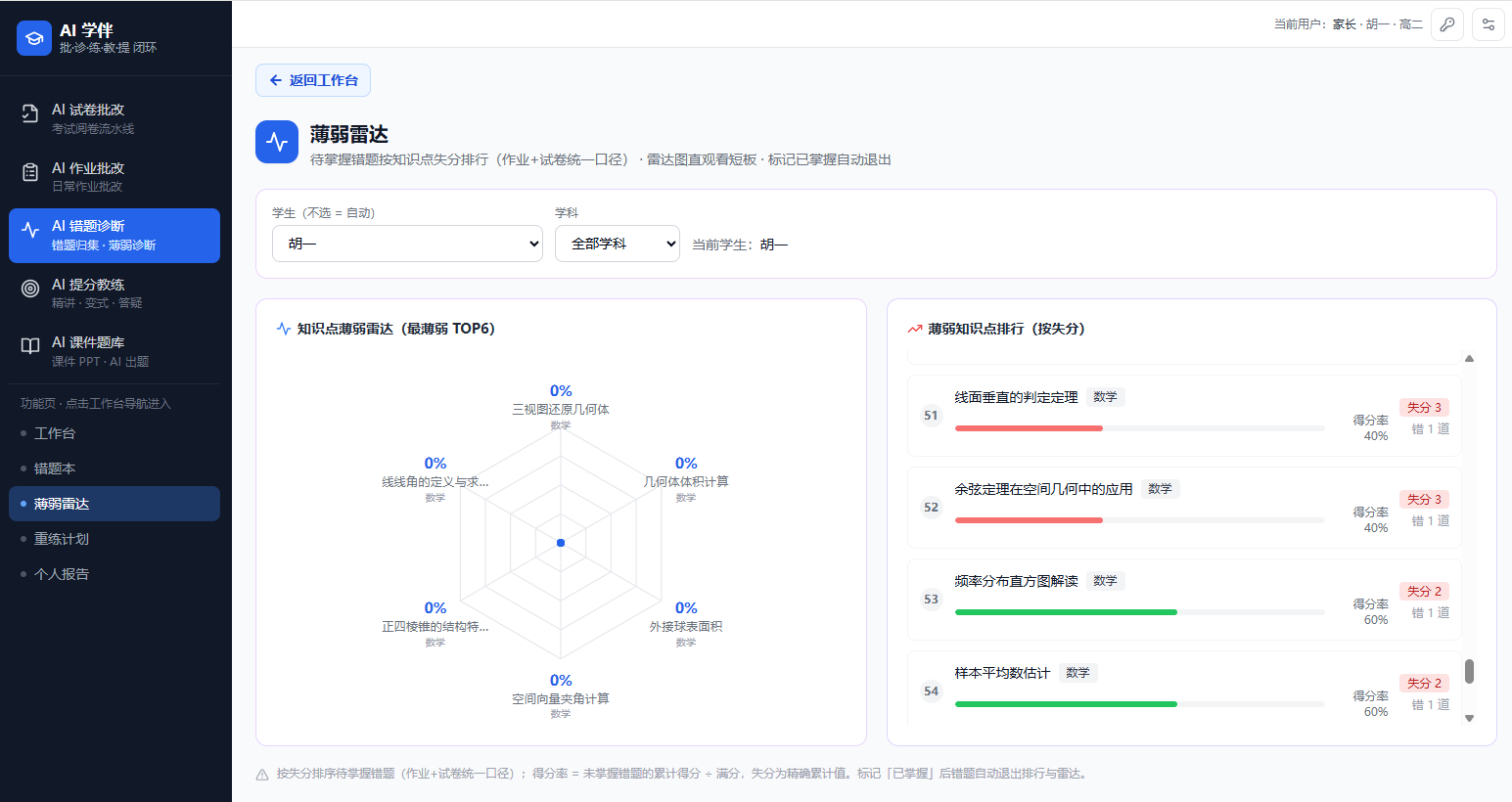Open AI 提分教练 target icon
Viewport: 1512px width, 802px height.
pos(30,288)
